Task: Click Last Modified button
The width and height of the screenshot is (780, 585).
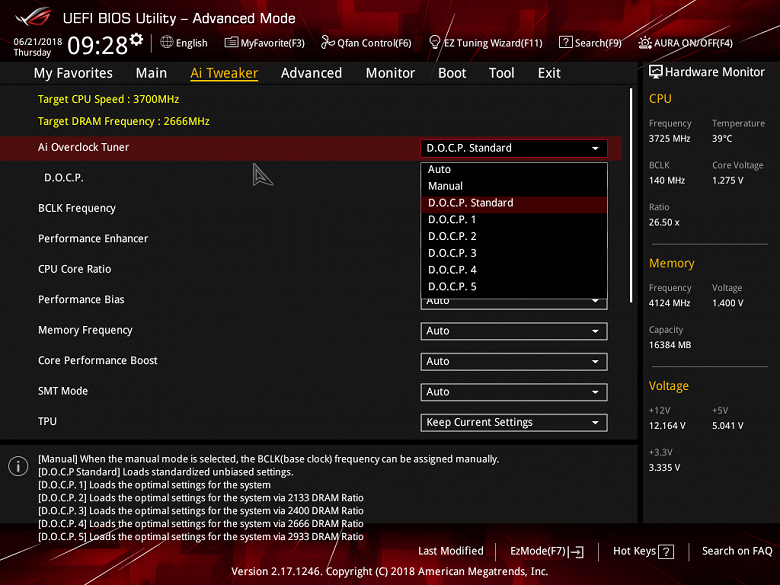Action: (451, 551)
